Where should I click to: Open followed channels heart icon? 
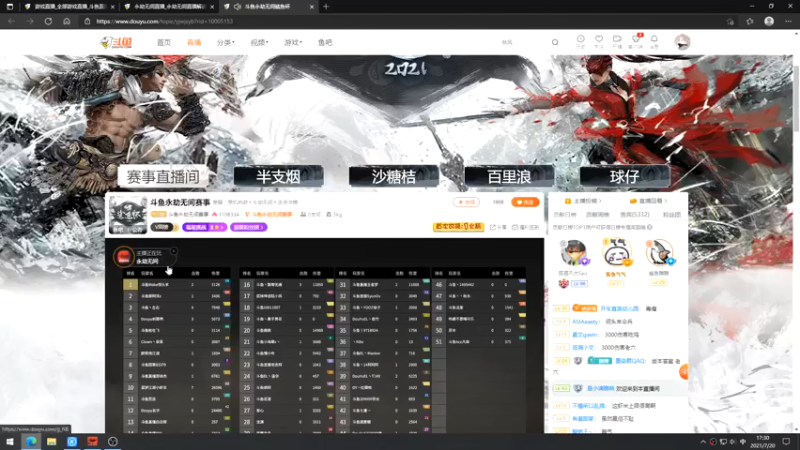(x=599, y=39)
